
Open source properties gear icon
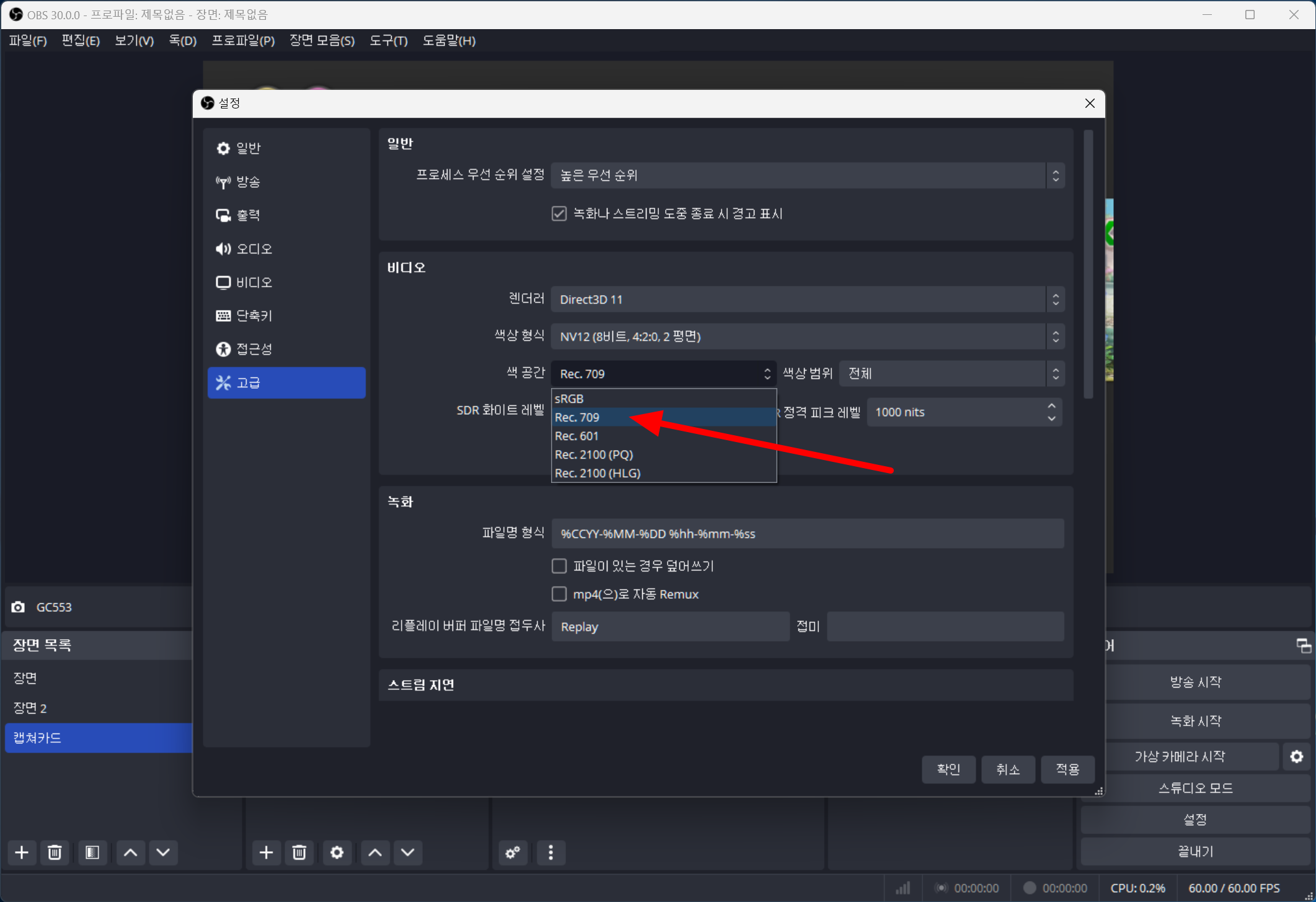337,852
